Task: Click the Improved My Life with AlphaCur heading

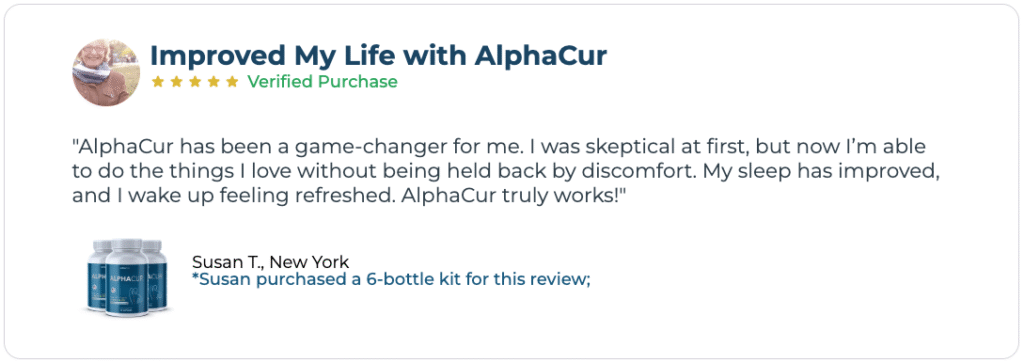Action: coord(378,56)
